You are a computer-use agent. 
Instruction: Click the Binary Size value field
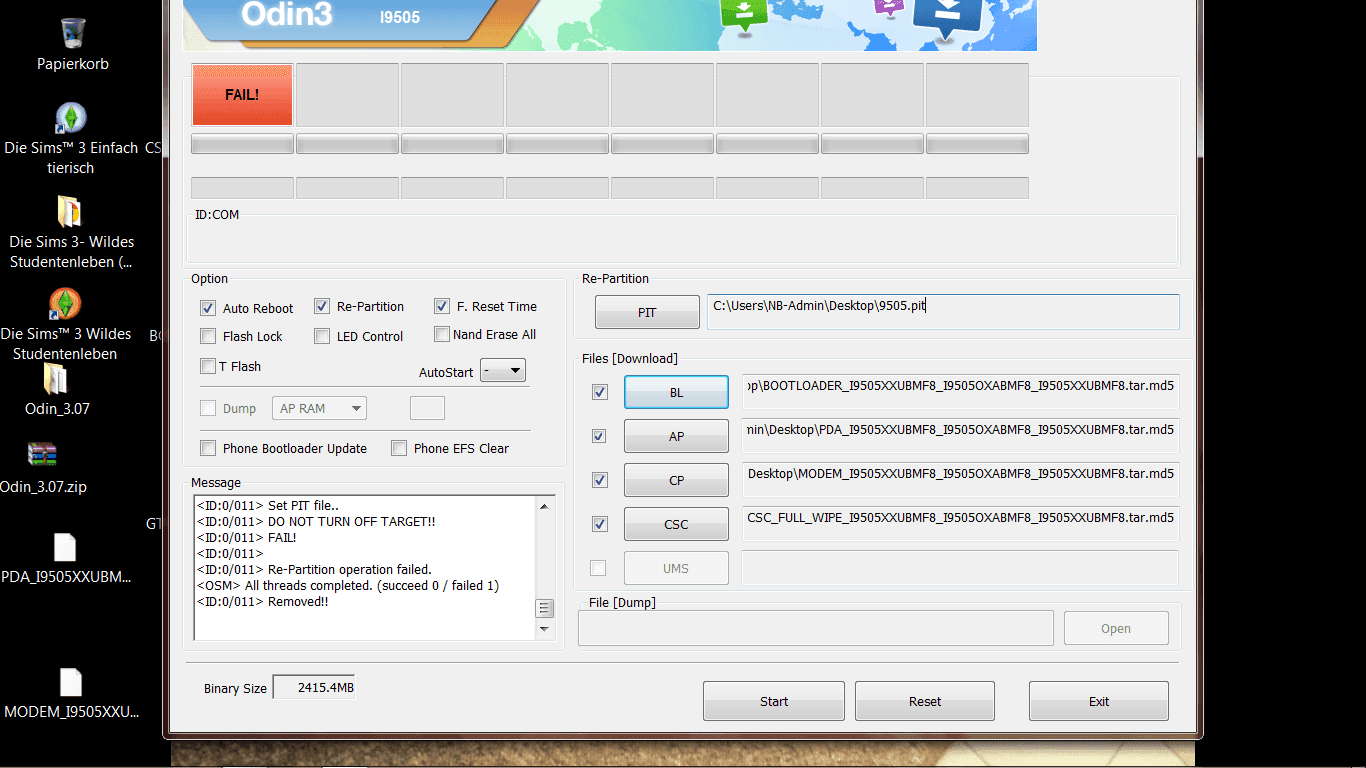[x=314, y=688]
